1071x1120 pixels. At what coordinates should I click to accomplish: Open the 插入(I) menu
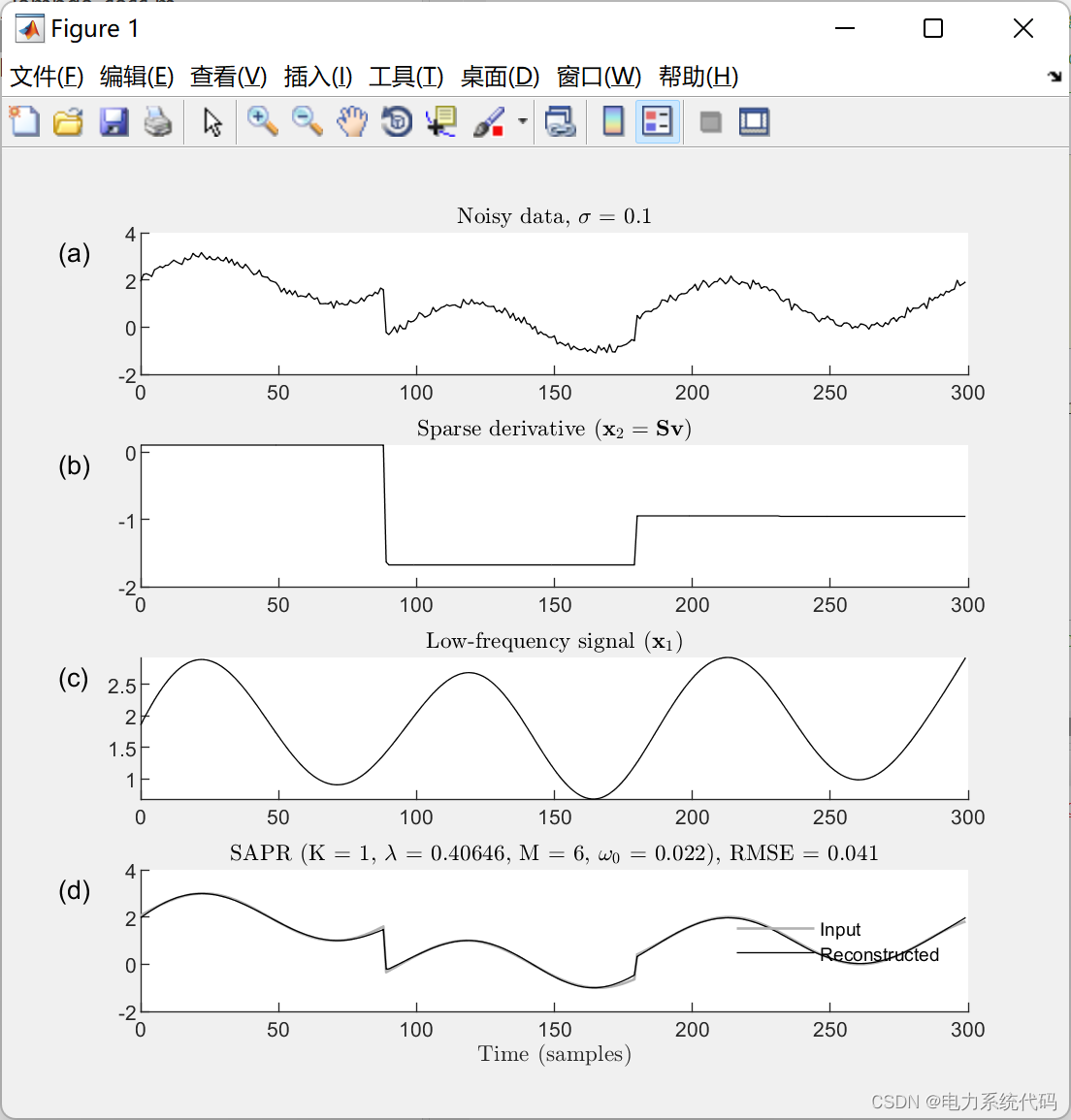[317, 77]
